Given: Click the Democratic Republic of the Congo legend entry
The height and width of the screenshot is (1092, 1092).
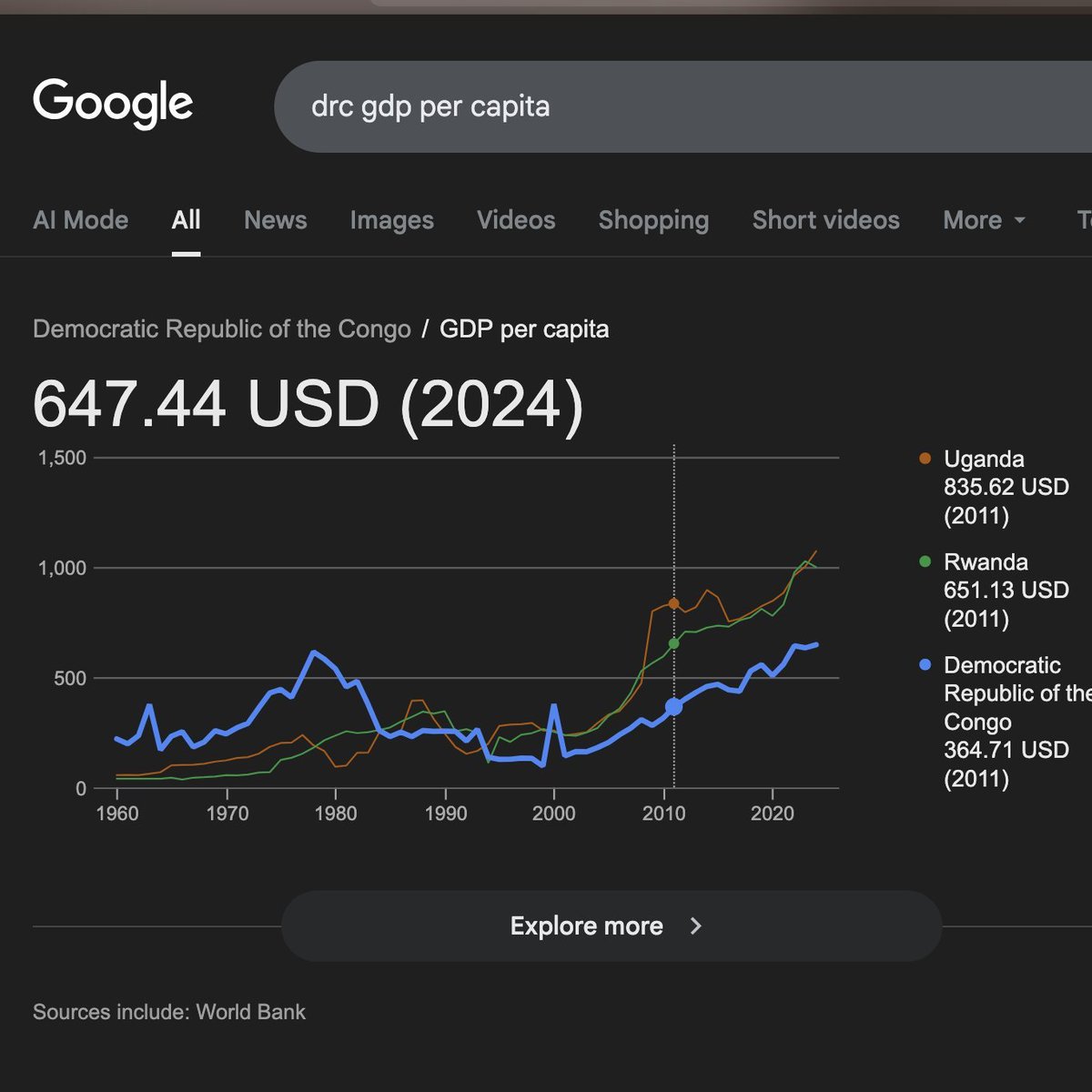Looking at the screenshot, I should coord(1005,722).
